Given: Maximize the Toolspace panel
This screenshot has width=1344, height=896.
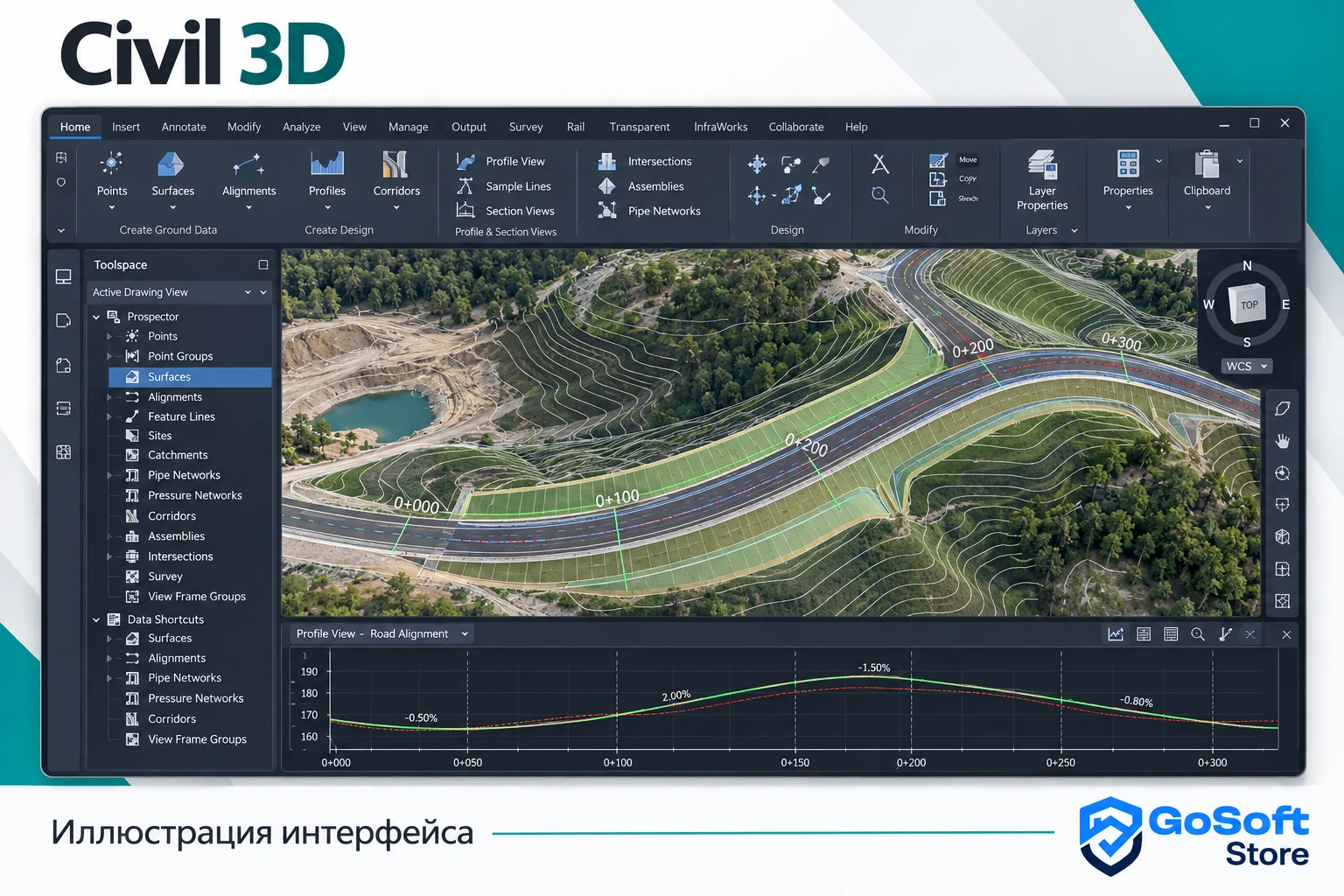Looking at the screenshot, I should click(263, 264).
